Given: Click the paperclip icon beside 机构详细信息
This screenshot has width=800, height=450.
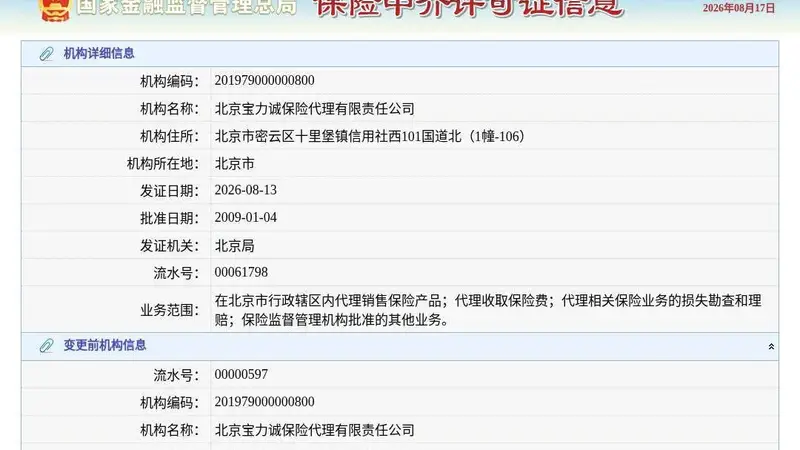Looking at the screenshot, I should [46, 54].
